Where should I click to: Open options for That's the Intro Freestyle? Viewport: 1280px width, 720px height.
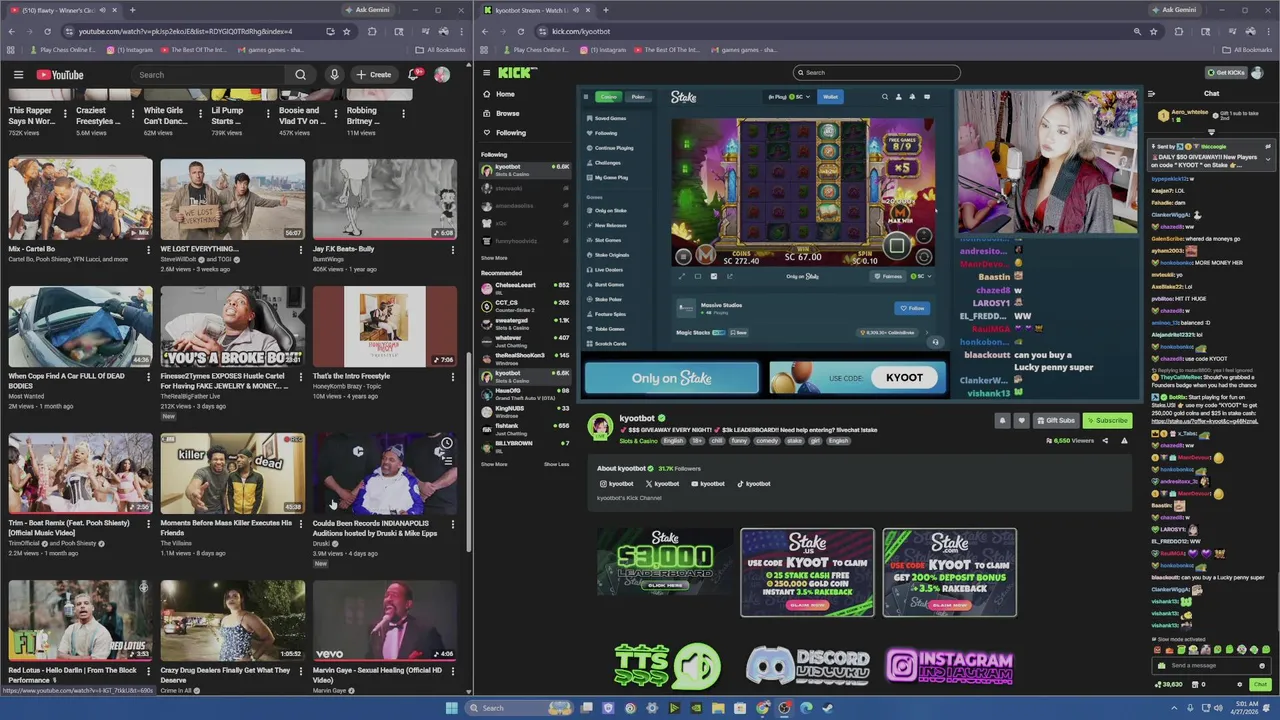[x=452, y=377]
